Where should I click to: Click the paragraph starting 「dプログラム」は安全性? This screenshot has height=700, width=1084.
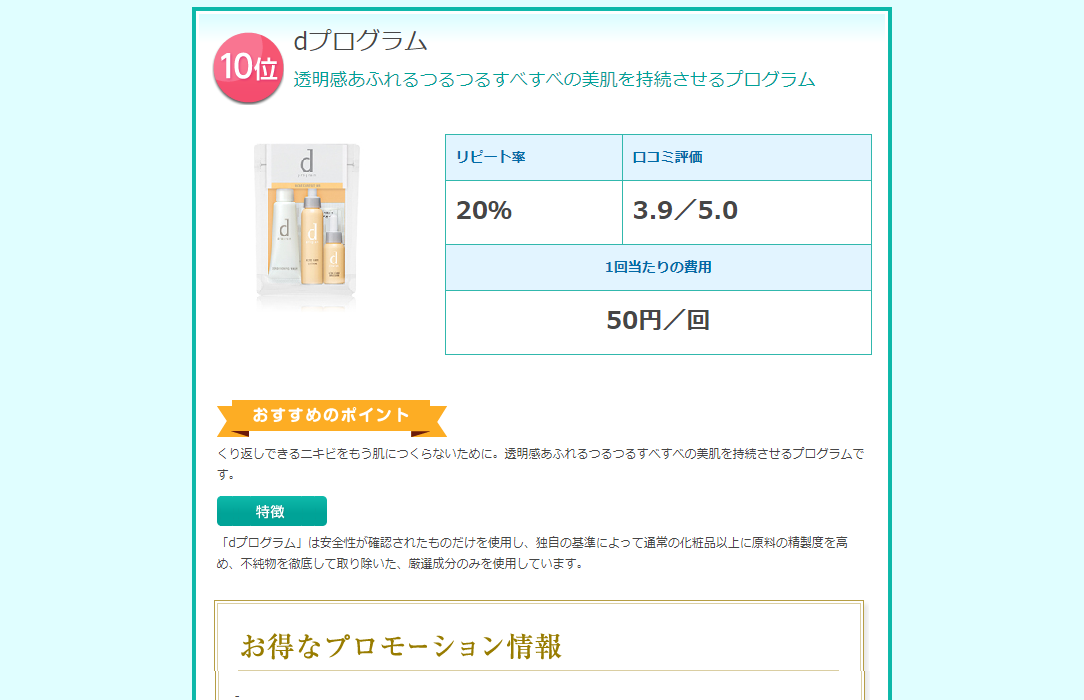pos(532,553)
